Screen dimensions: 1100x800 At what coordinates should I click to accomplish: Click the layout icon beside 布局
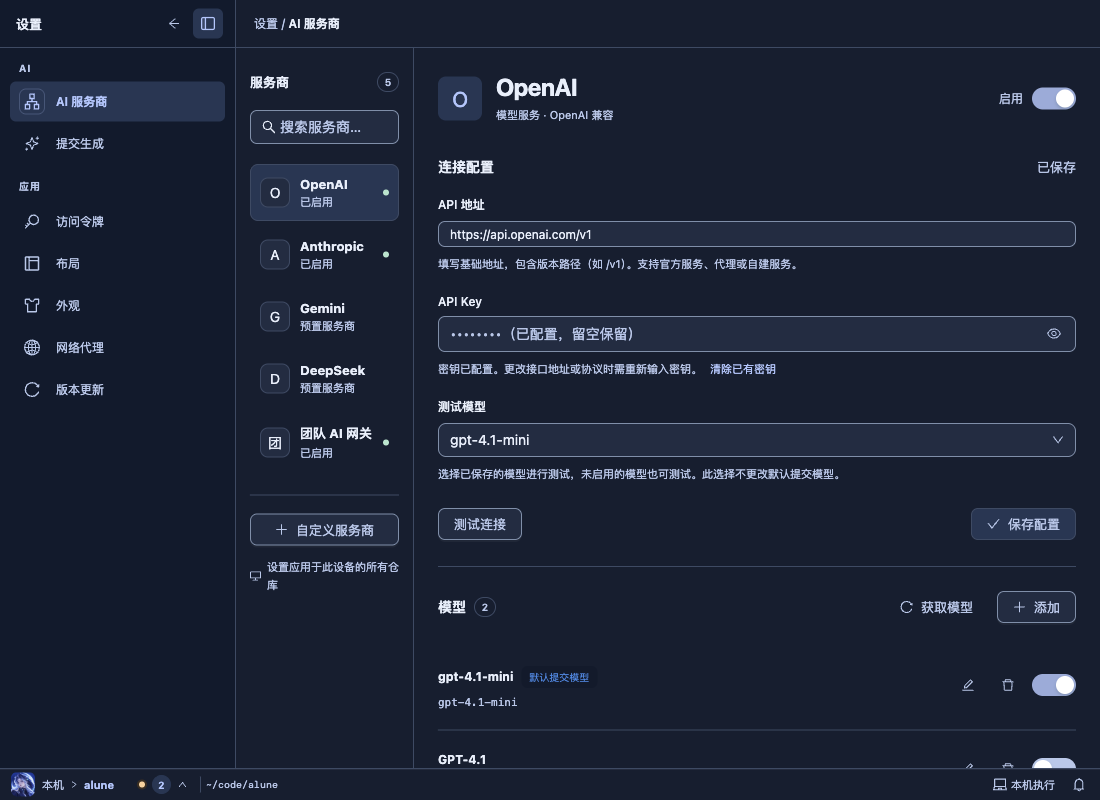(x=32, y=264)
